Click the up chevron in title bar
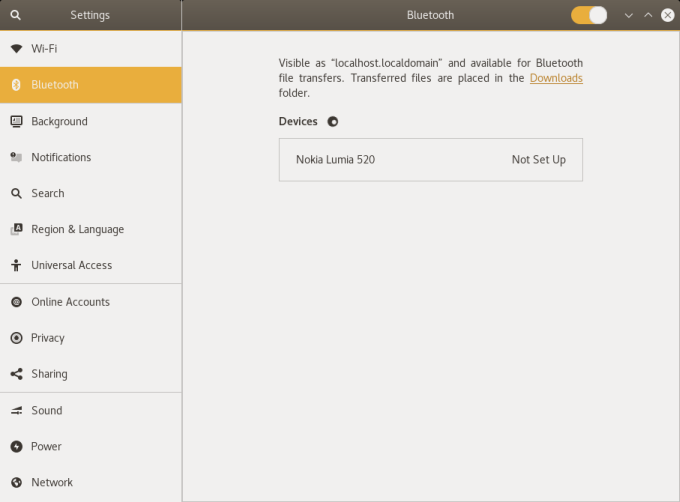Viewport: 680px width, 502px height. click(x=648, y=15)
